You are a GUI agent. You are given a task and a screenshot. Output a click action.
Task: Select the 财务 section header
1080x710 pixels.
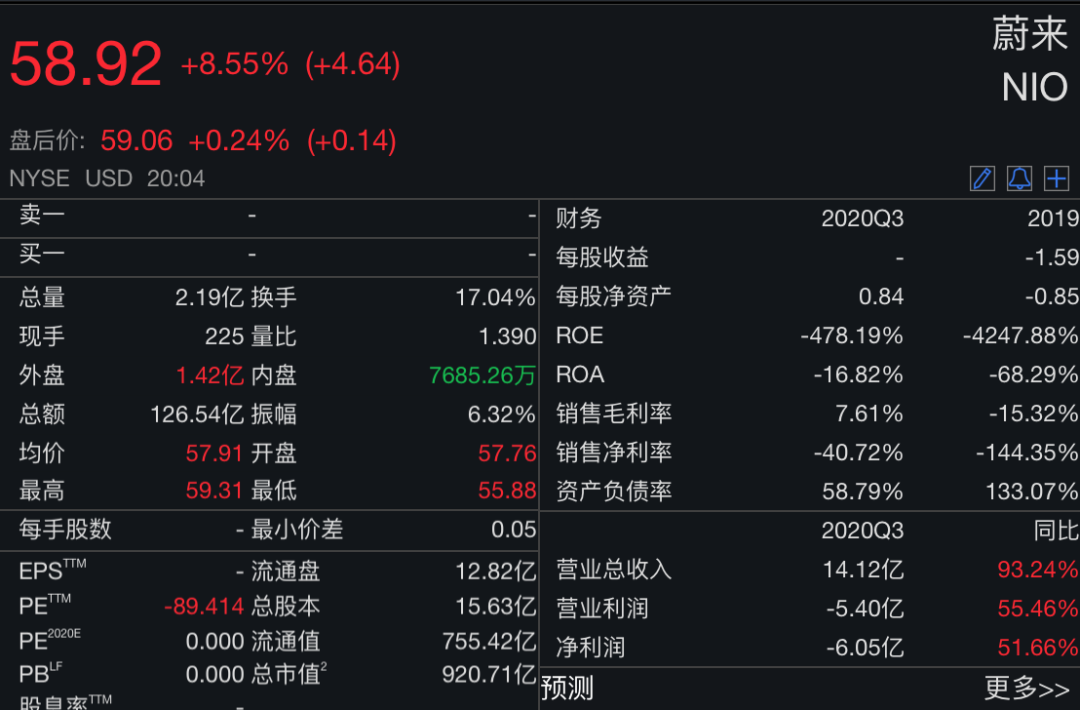[579, 218]
